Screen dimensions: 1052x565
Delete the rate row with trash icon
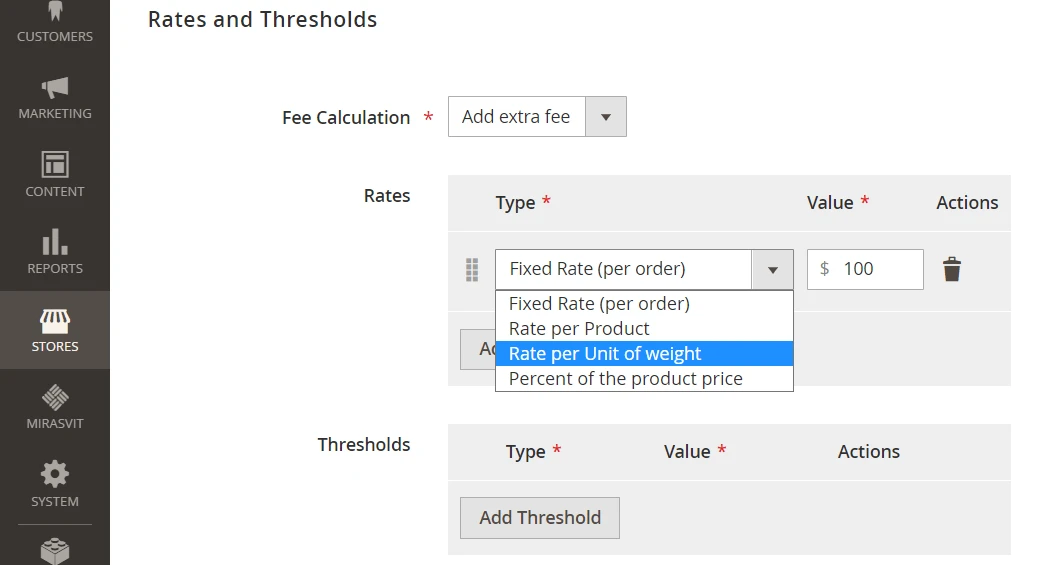952,269
